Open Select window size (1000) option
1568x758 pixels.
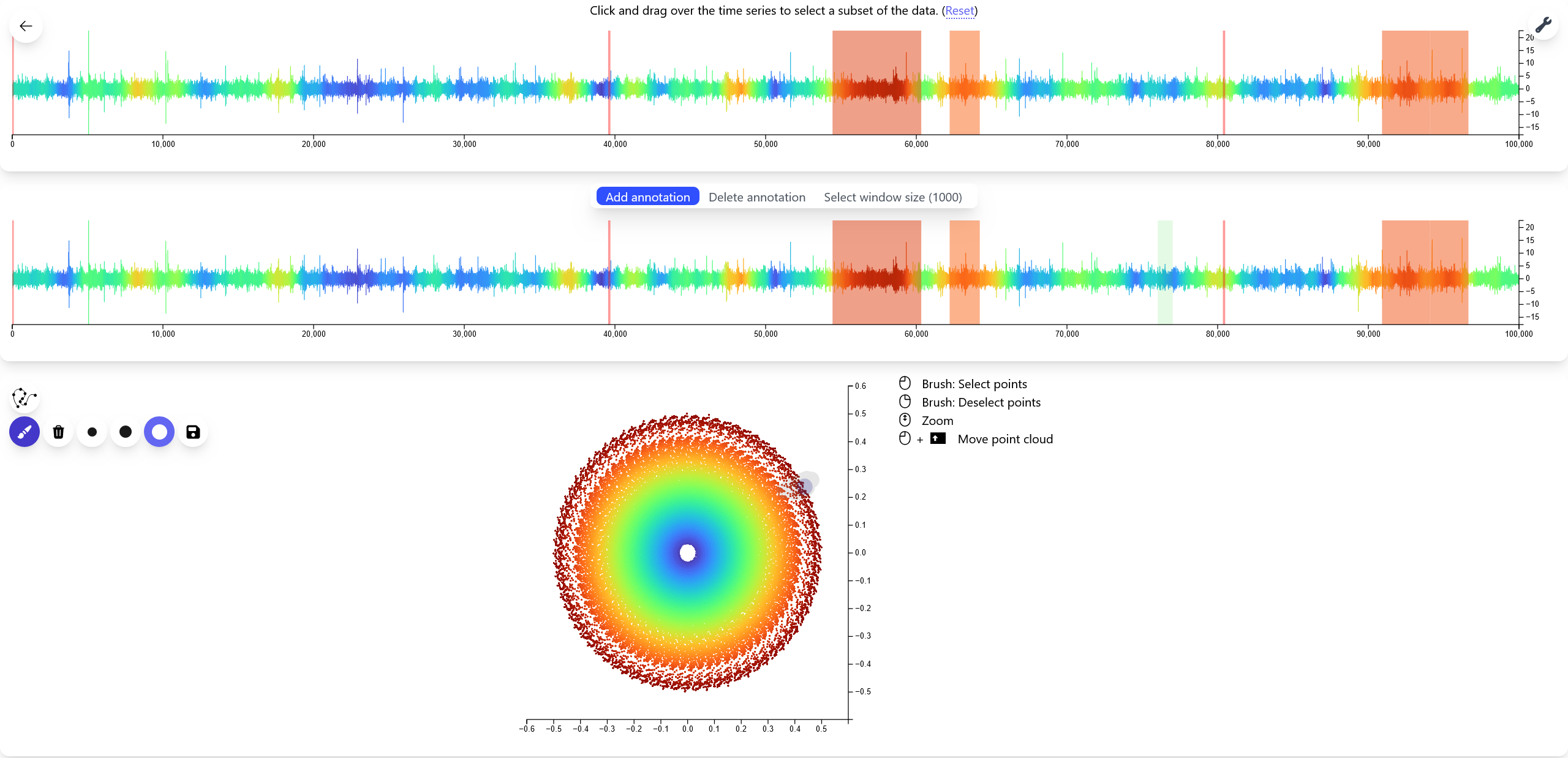tap(892, 197)
